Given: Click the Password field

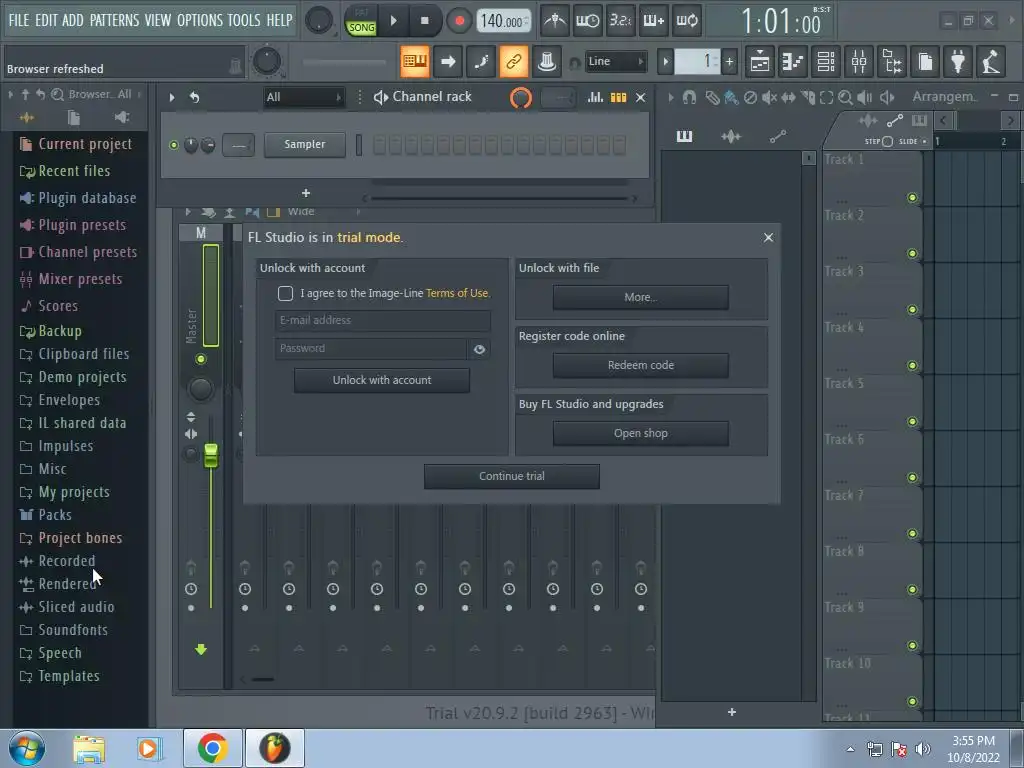Looking at the screenshot, I should click(x=371, y=349).
